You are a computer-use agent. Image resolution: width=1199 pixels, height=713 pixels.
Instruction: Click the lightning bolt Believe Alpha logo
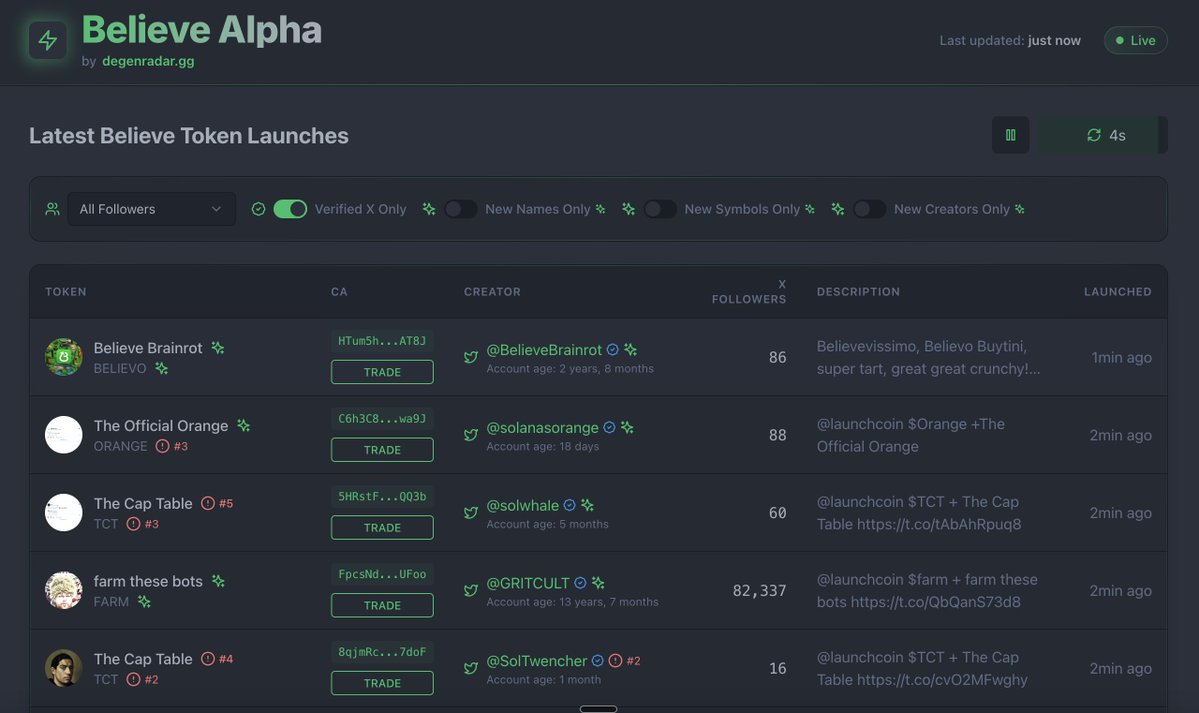47,41
